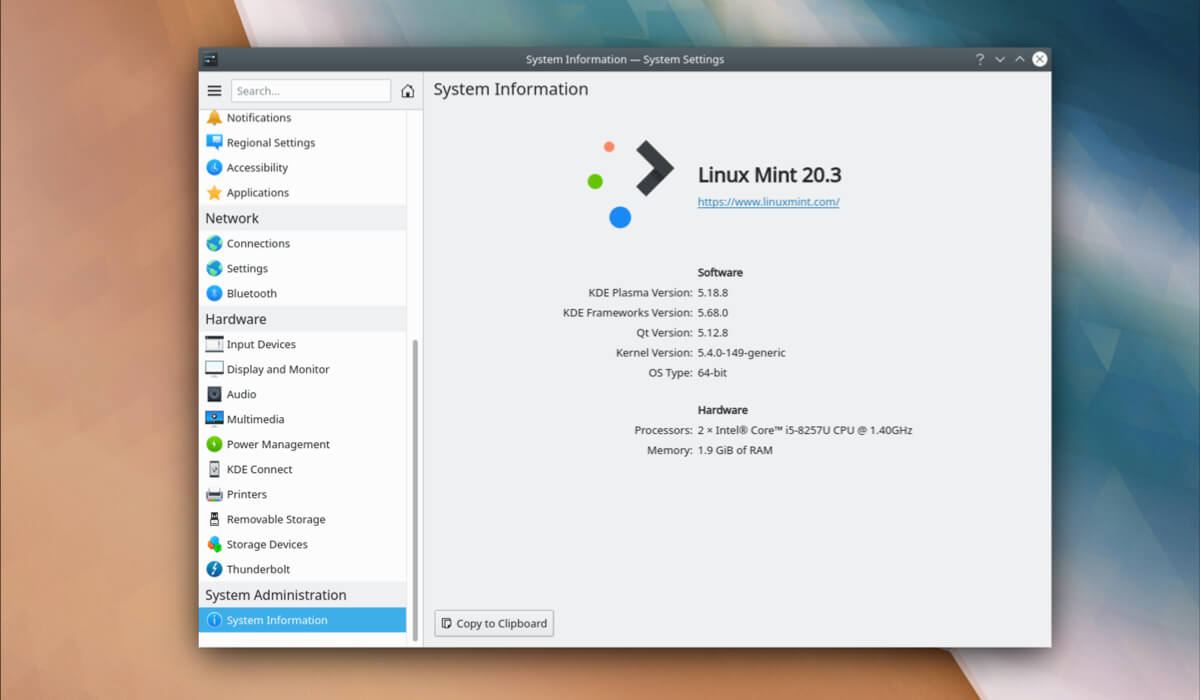The height and width of the screenshot is (700, 1200).
Task: Open Printers settings
Action: pos(303,494)
